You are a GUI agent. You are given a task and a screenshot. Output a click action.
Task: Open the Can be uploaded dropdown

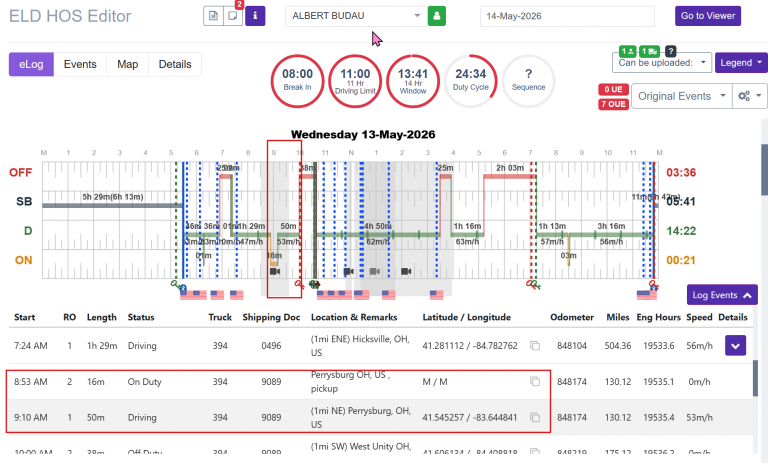662,63
